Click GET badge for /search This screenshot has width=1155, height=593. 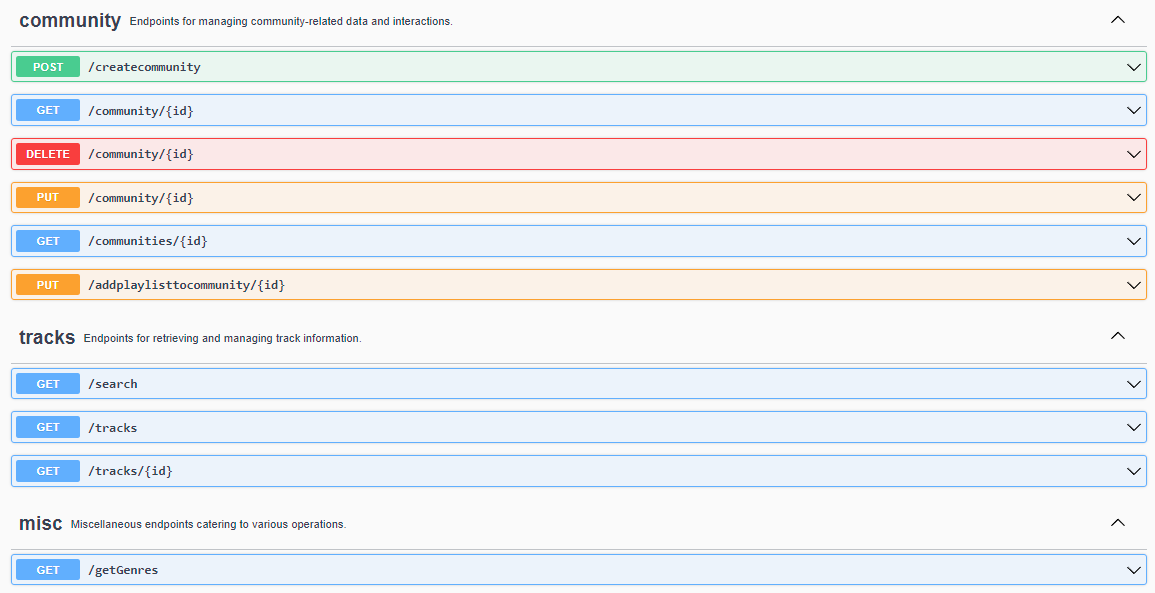tap(48, 384)
